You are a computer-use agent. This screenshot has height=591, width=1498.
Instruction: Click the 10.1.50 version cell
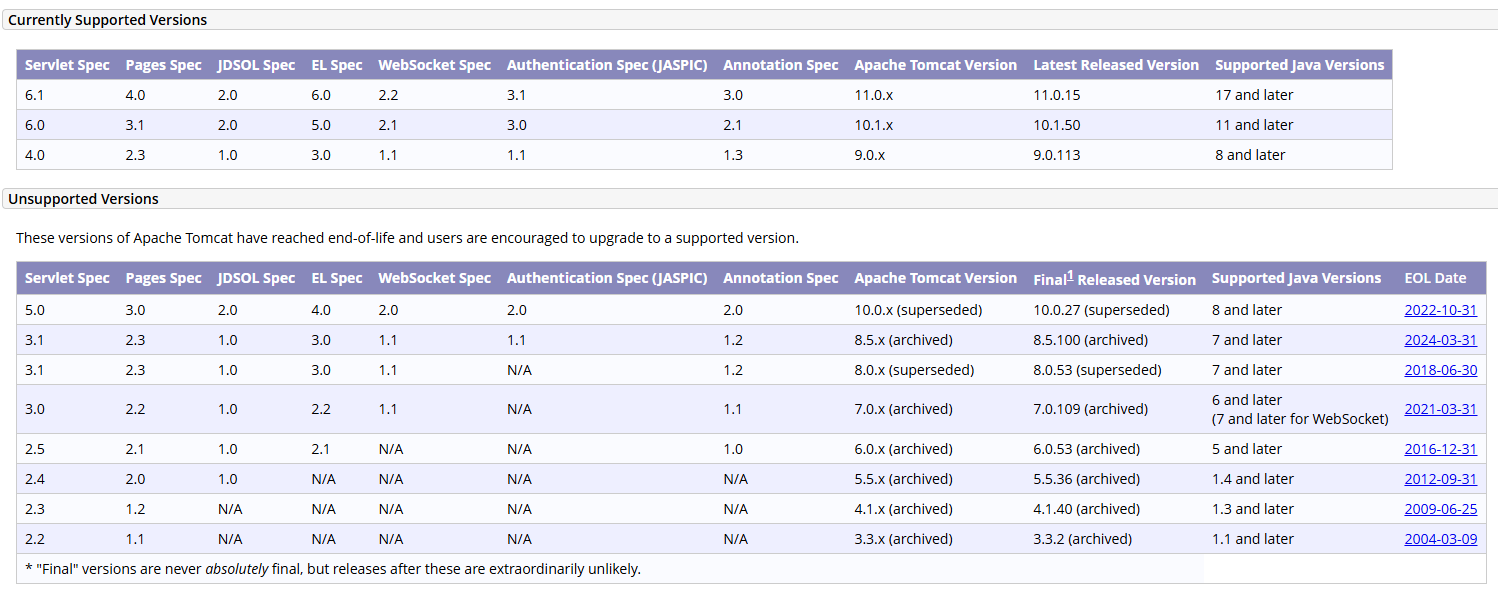tap(1057, 125)
